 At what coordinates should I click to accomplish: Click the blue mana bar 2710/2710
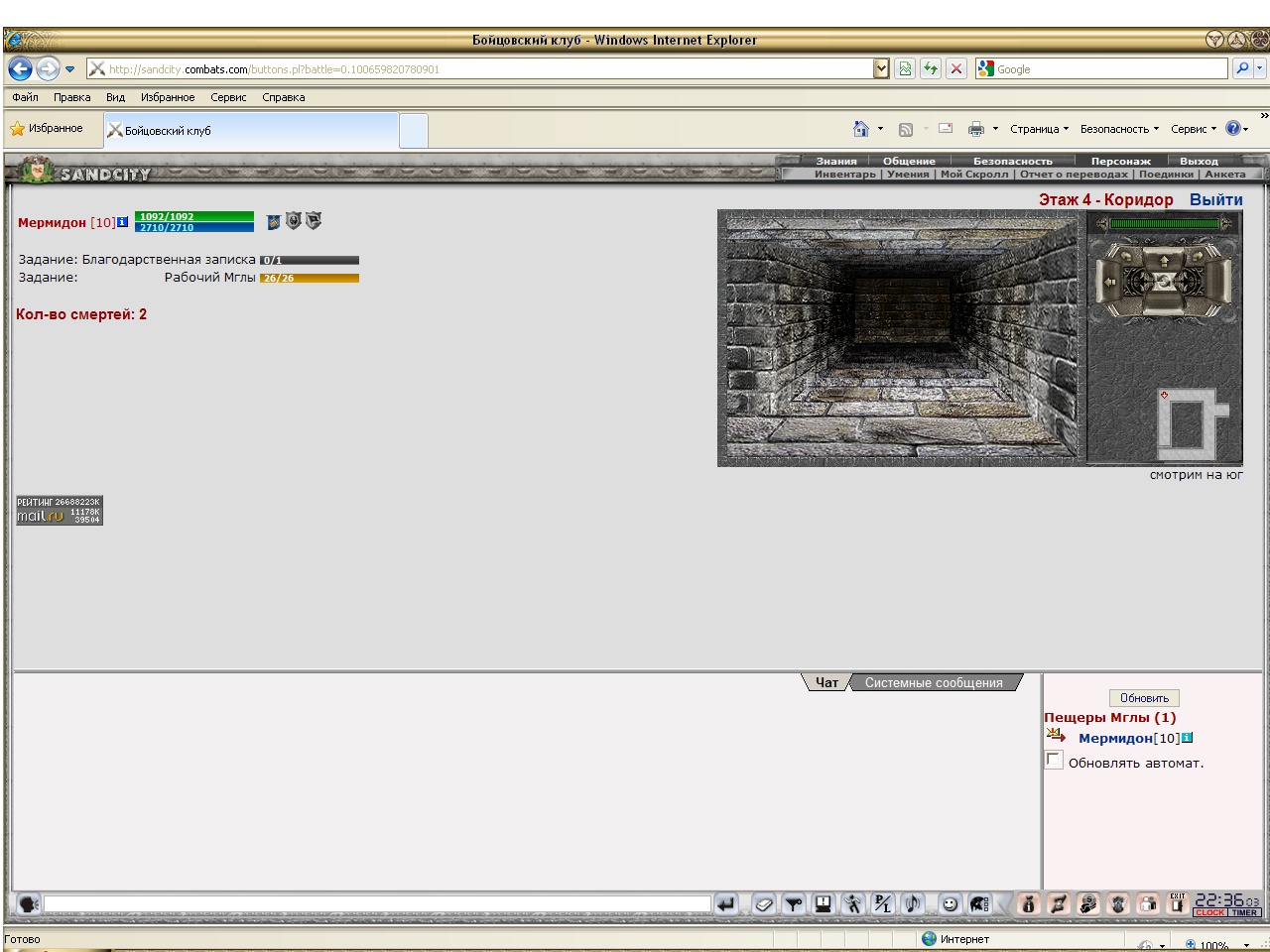pos(194,227)
